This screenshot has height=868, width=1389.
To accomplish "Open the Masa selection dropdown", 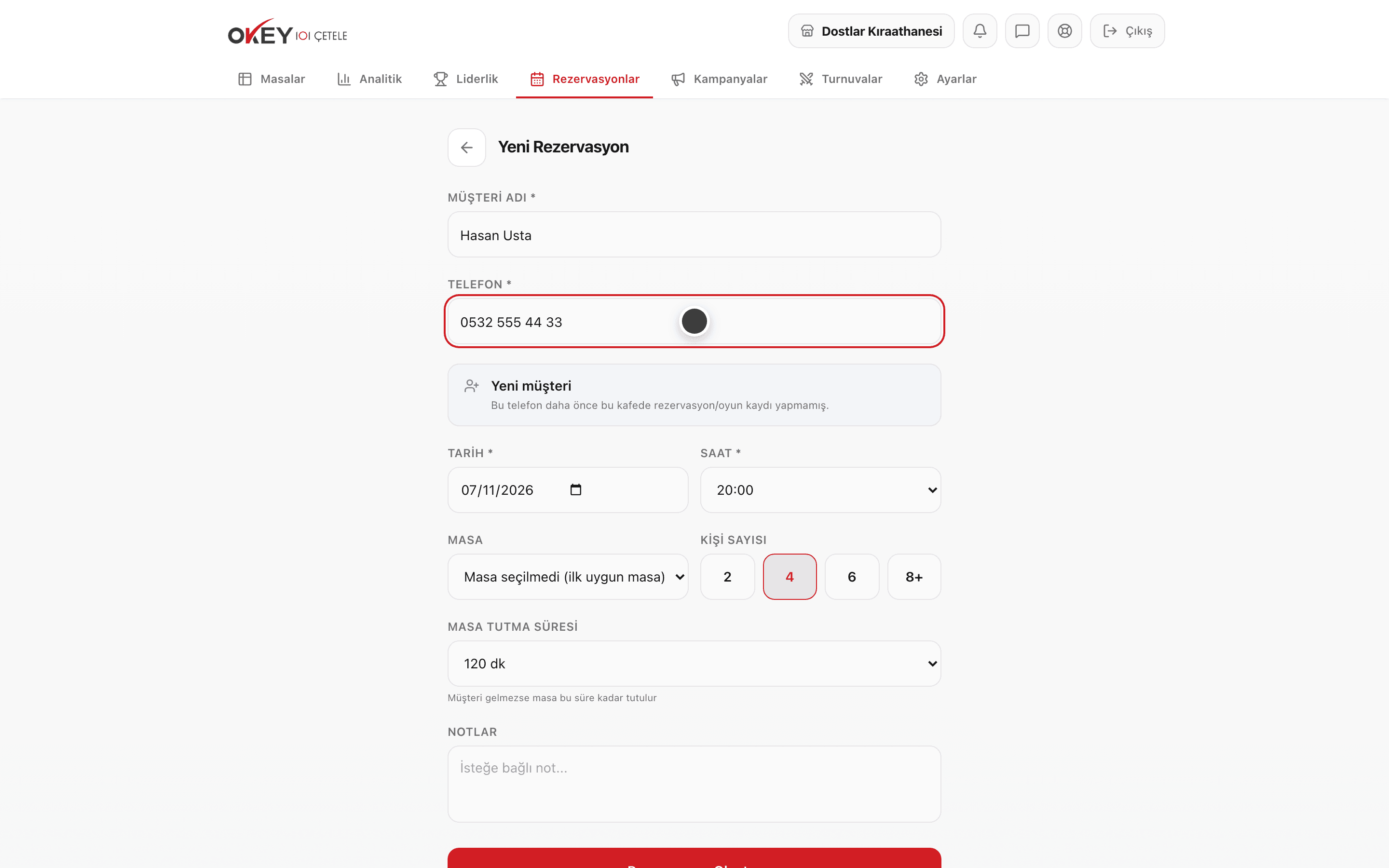I will click(x=568, y=576).
